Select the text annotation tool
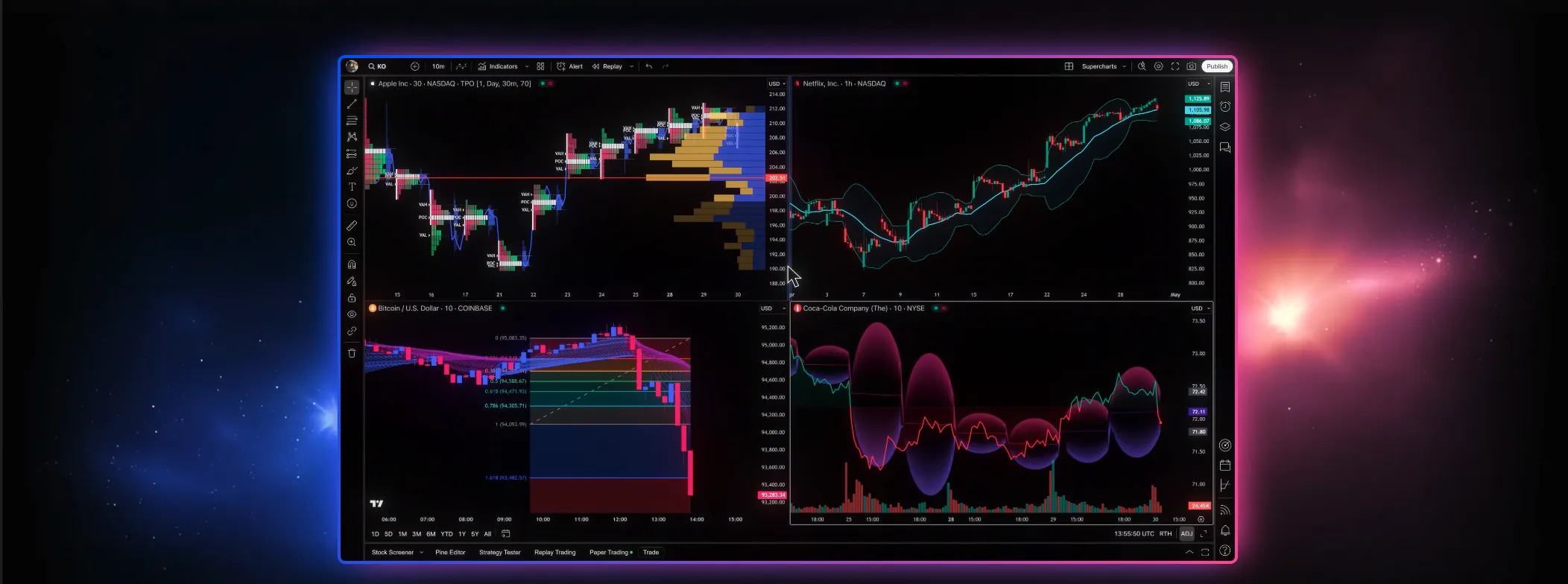The height and width of the screenshot is (584, 1568). (x=352, y=187)
